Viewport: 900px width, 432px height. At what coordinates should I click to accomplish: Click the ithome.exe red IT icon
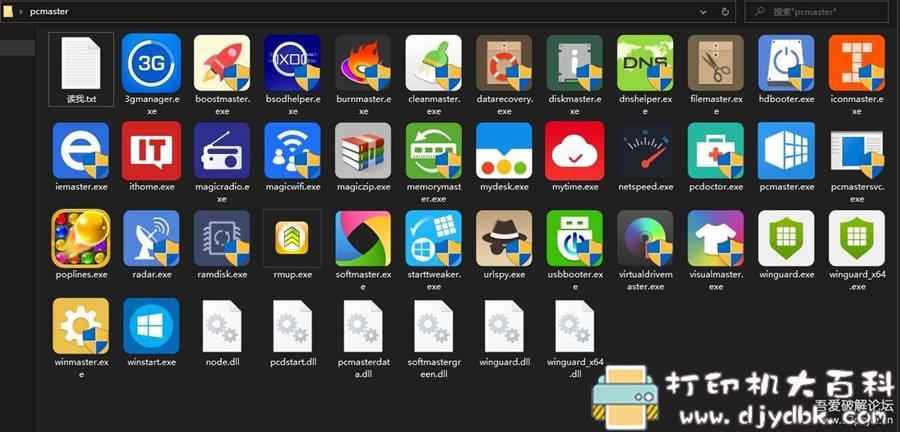click(152, 150)
